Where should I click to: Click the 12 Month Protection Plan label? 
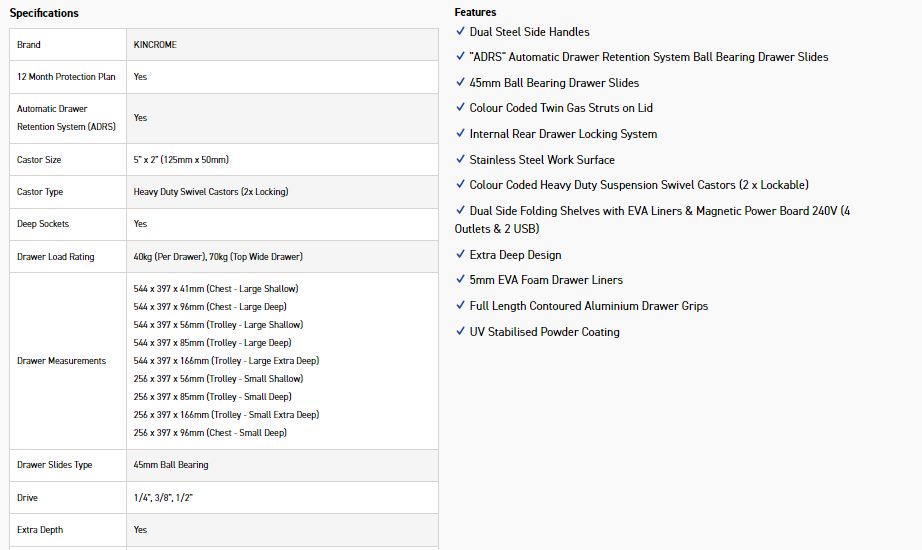[x=66, y=77]
